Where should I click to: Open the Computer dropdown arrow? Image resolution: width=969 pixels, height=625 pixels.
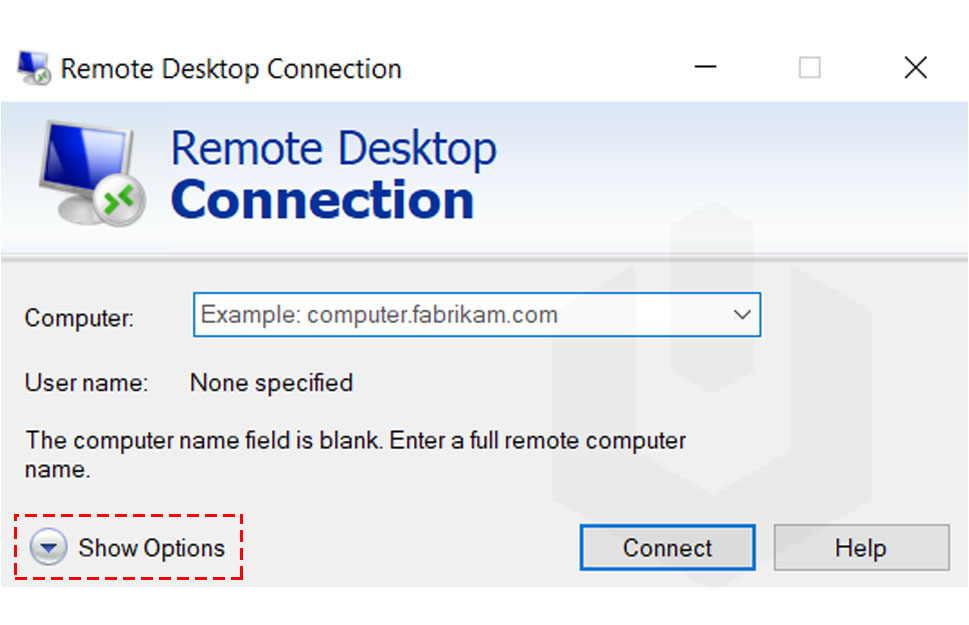(x=742, y=315)
